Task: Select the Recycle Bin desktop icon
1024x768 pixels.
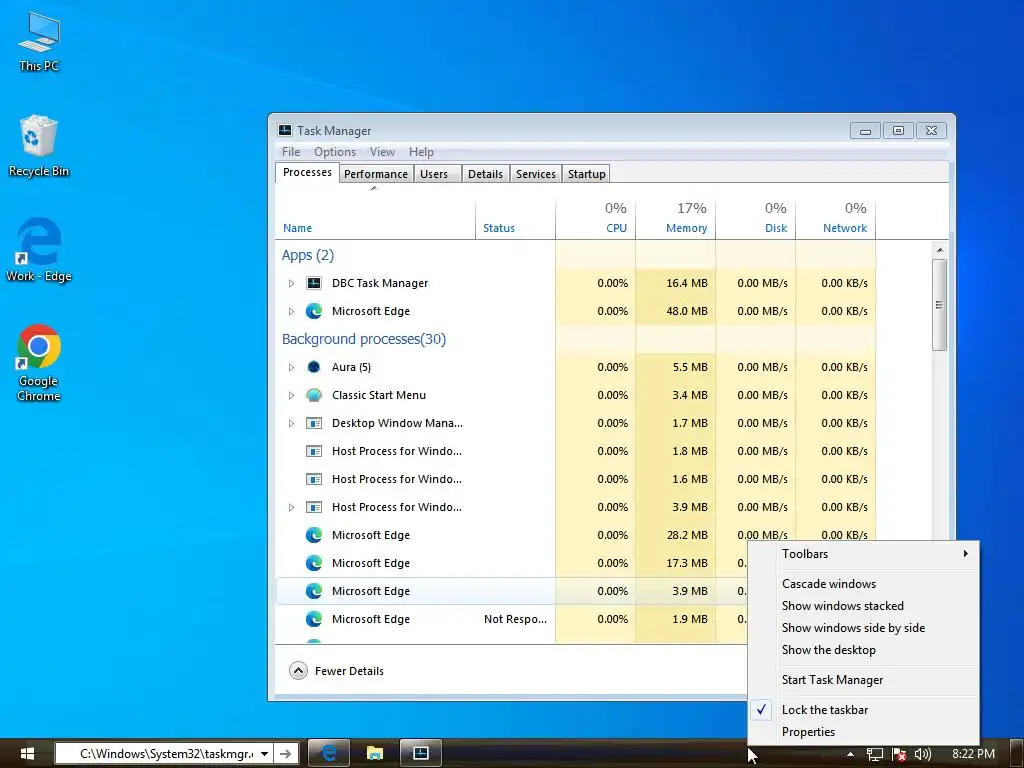Action: pyautogui.click(x=39, y=146)
